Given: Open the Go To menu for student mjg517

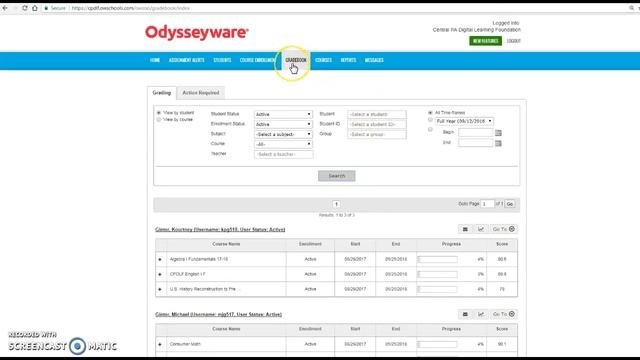Looking at the screenshot, I should click(504, 314).
